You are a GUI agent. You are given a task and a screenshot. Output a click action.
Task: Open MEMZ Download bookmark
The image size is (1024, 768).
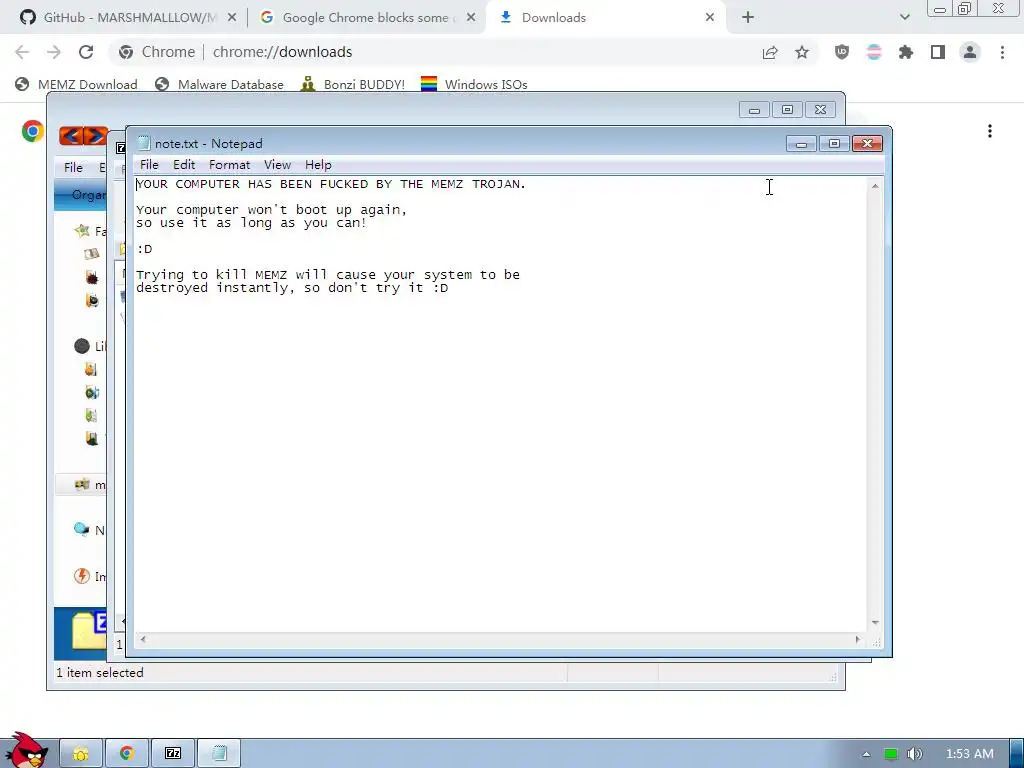(x=76, y=84)
